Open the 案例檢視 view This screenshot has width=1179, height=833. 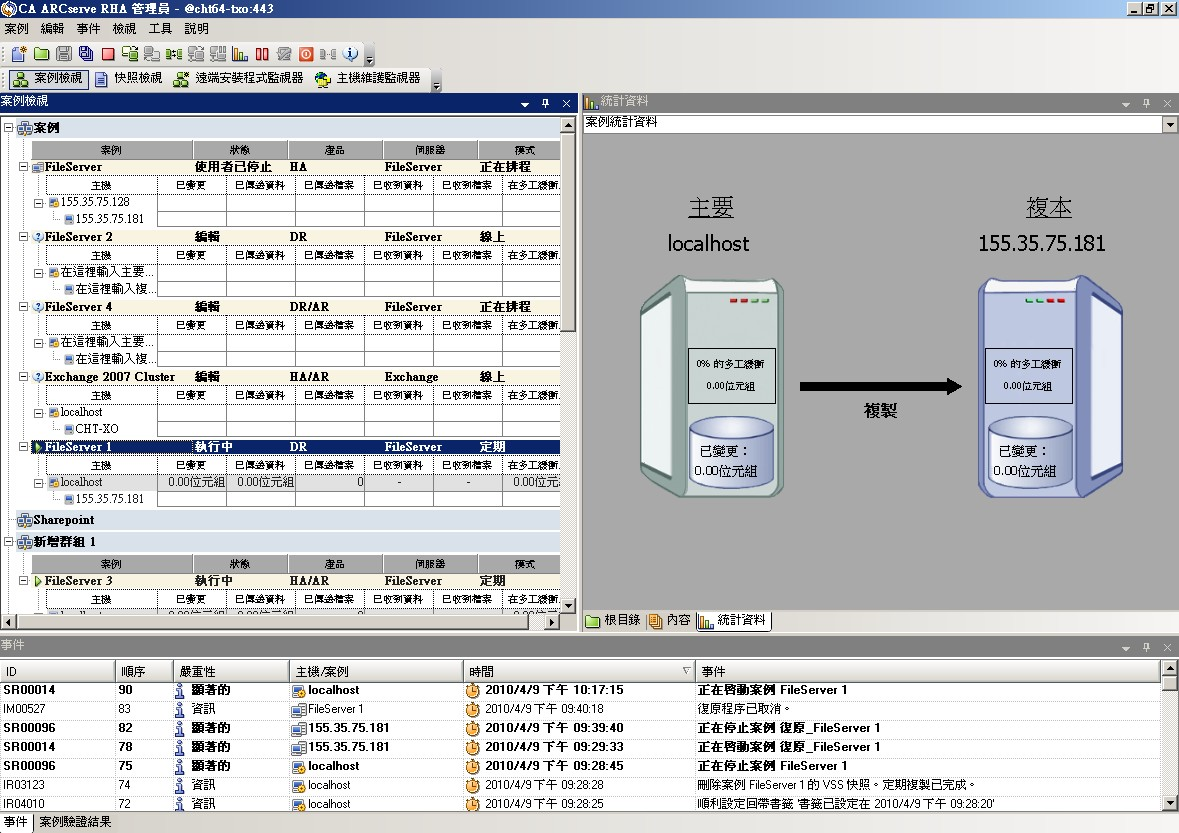point(49,79)
